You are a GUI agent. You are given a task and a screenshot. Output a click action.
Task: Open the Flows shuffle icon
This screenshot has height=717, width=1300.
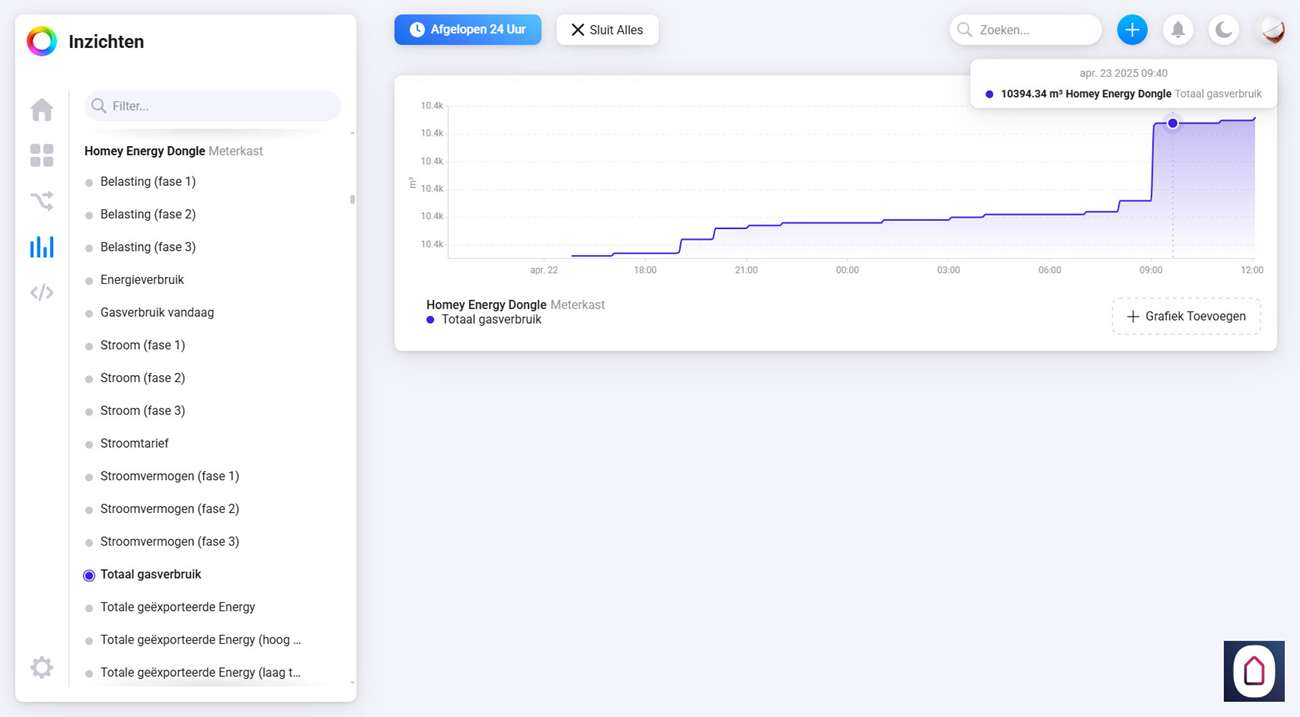pos(42,201)
